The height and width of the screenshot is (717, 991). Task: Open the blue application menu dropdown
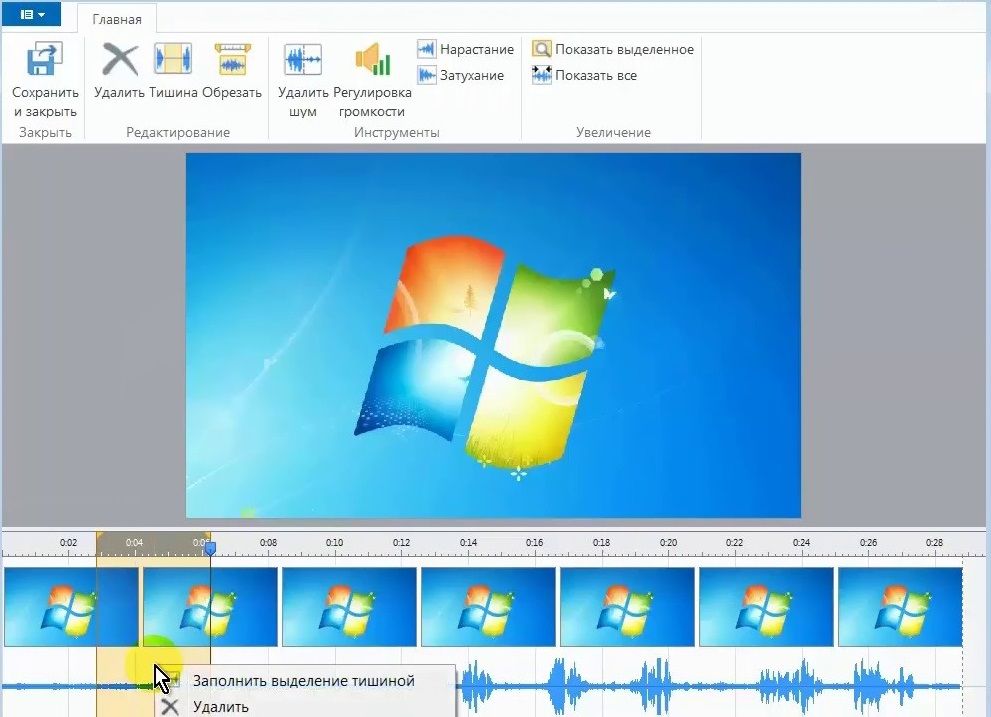pos(33,15)
